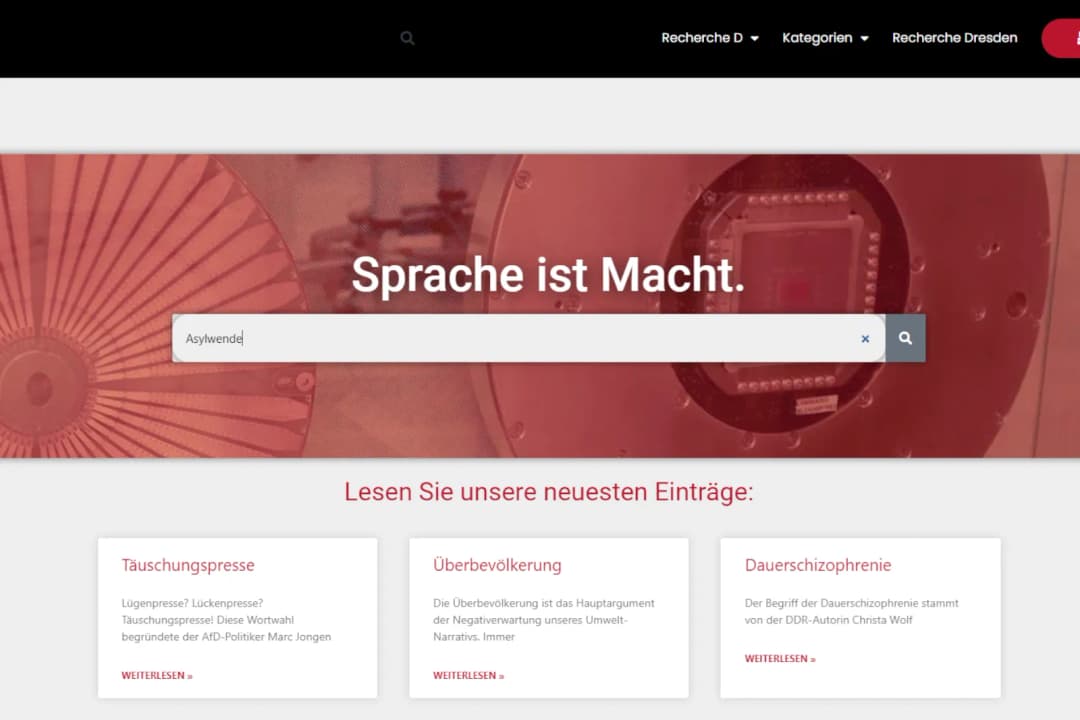
Task: Click the Lesen Sie unsere neuesten Einträge heading
Action: [x=548, y=492]
